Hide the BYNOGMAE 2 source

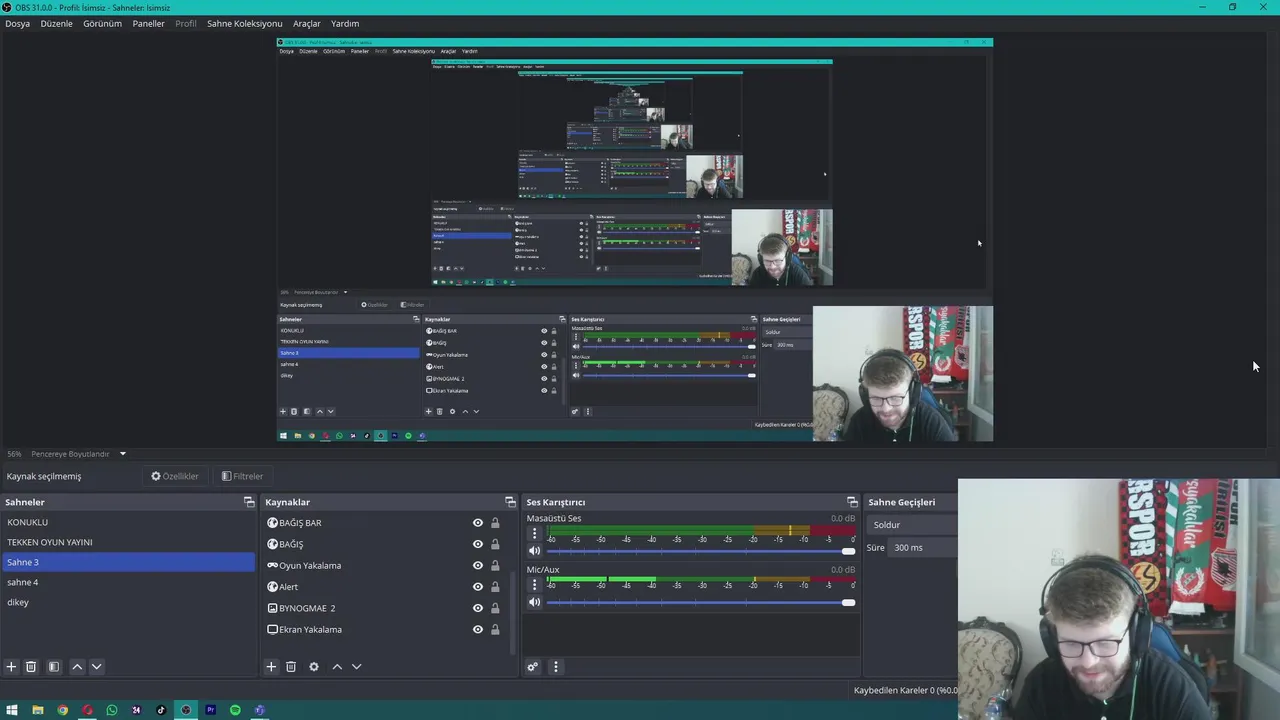pyautogui.click(x=478, y=608)
